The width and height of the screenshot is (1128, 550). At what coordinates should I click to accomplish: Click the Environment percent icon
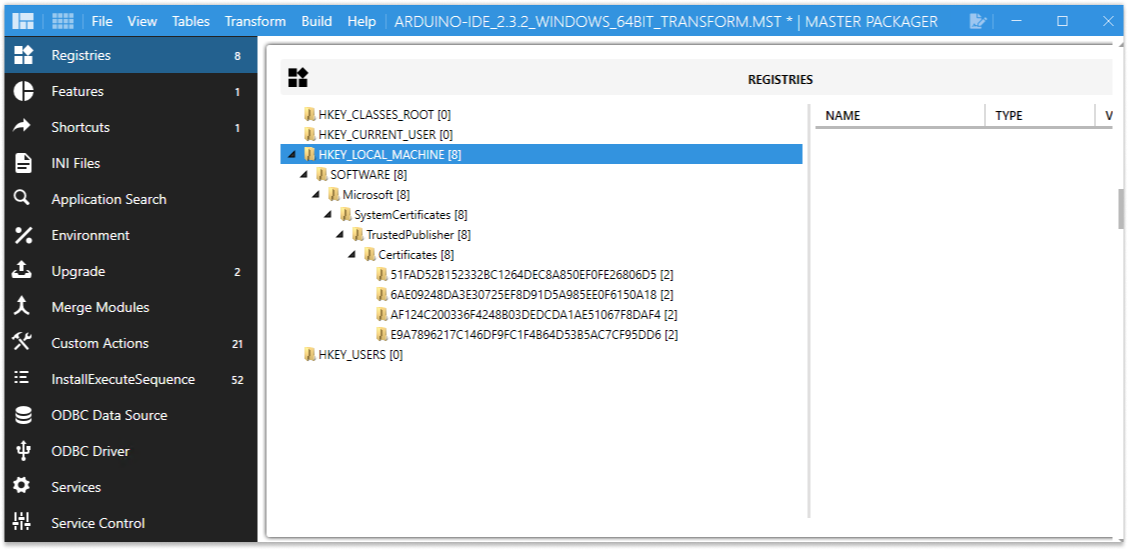click(x=23, y=235)
